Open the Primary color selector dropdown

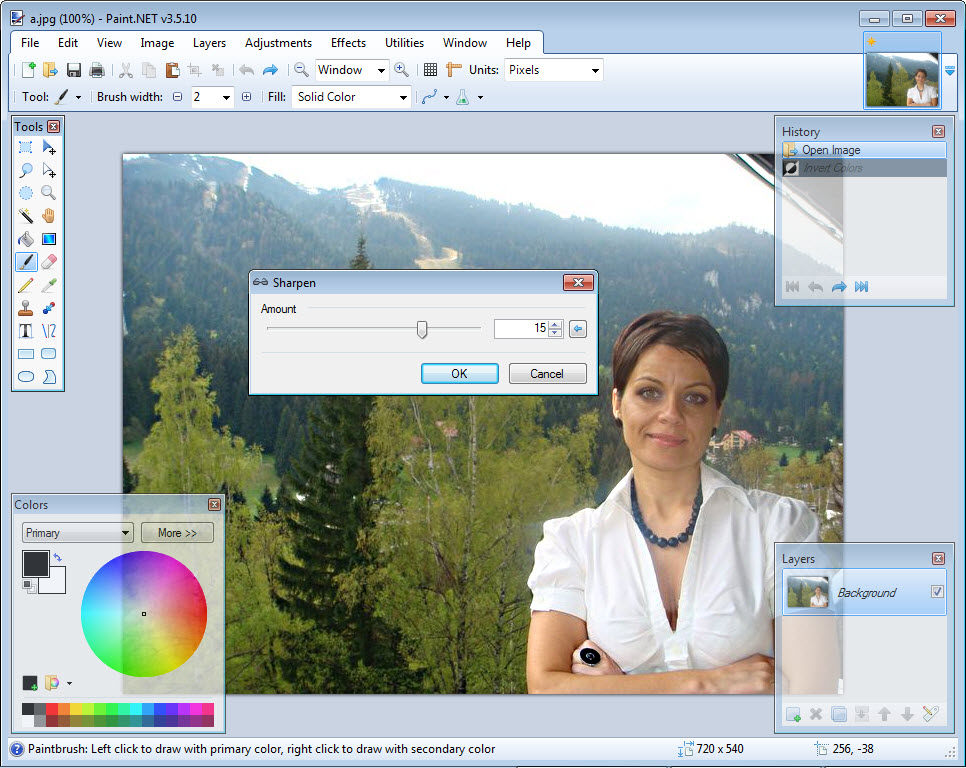click(x=78, y=533)
